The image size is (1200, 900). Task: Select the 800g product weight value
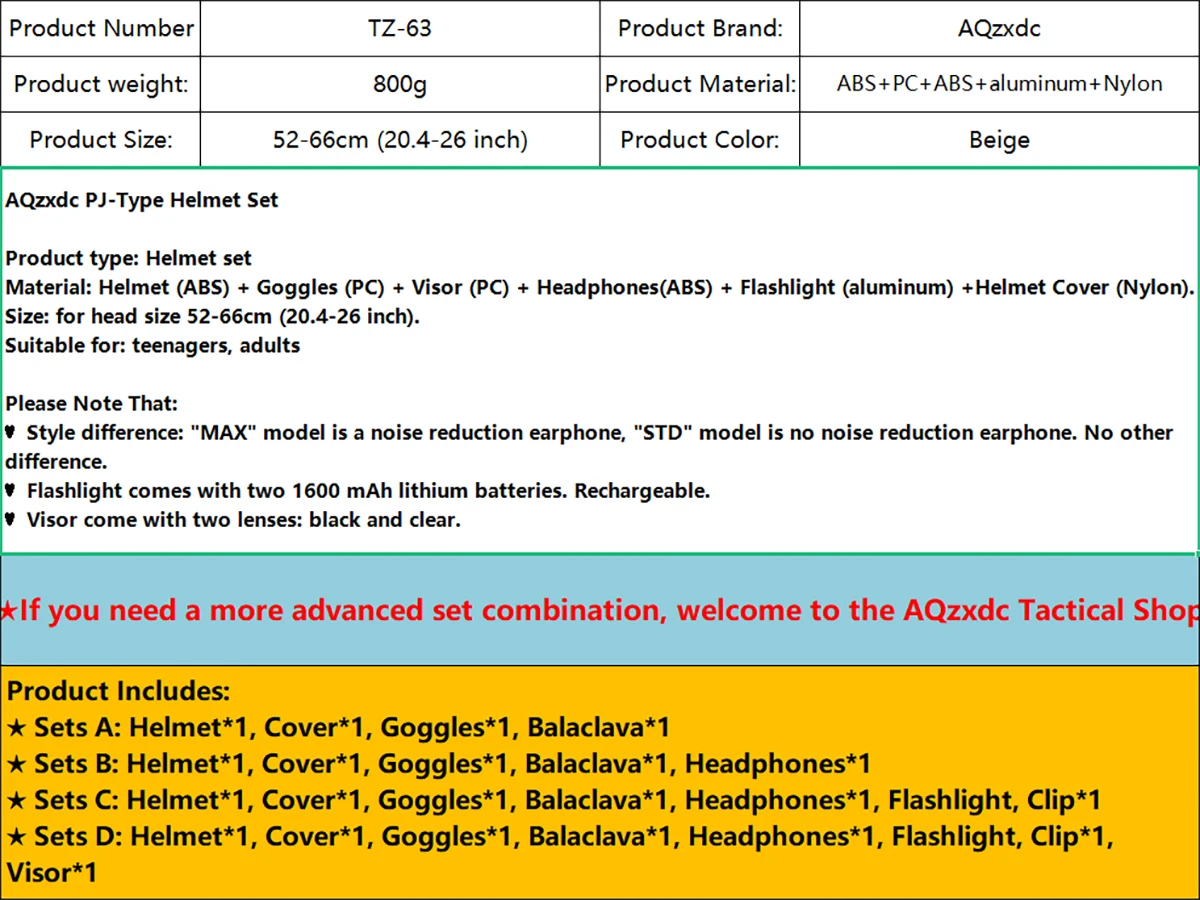pyautogui.click(x=399, y=84)
